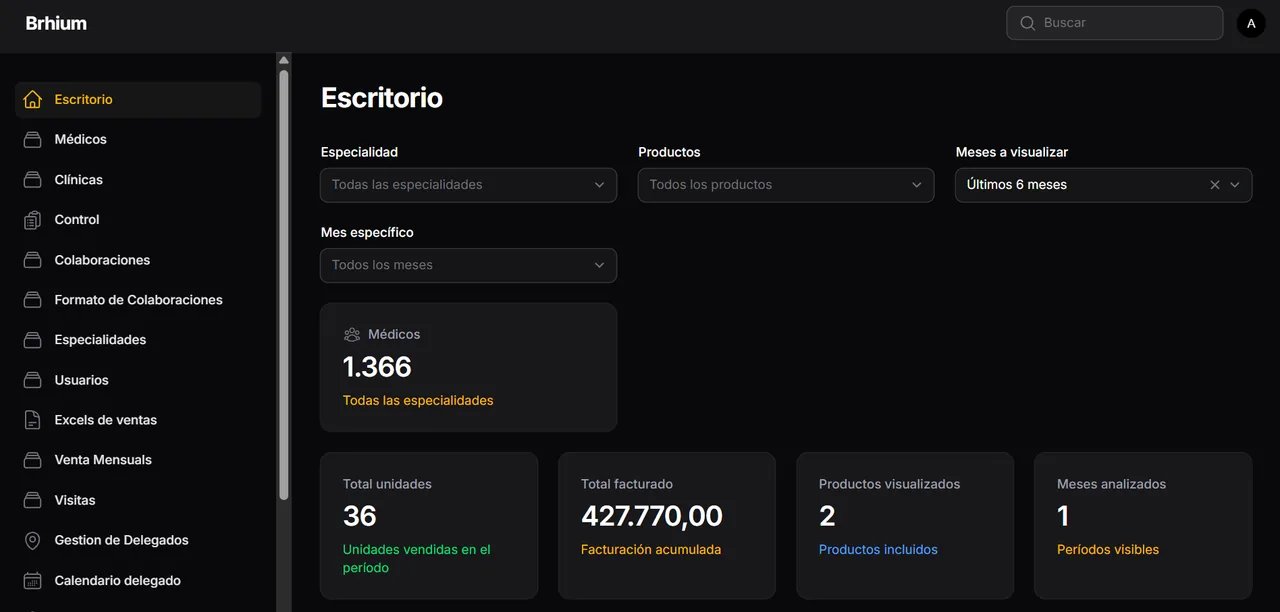
Task: Open Formato de Colaboraciones menu item
Action: point(138,300)
